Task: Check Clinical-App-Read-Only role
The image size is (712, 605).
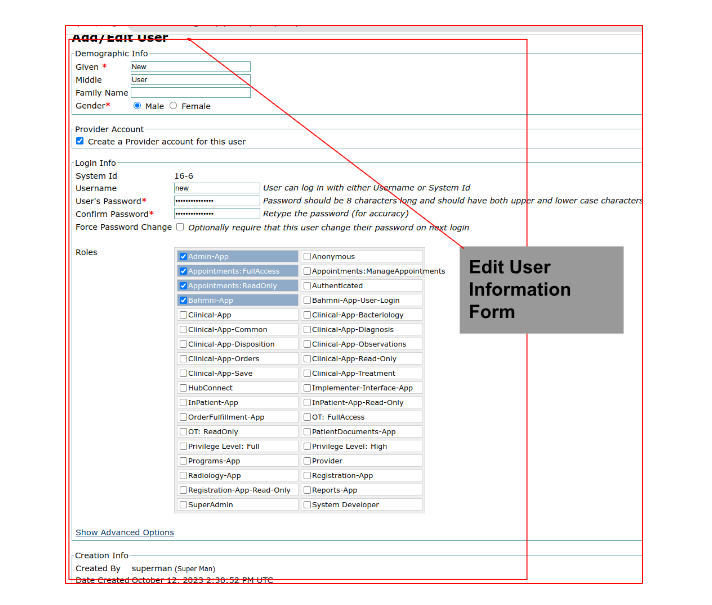Action: tap(307, 359)
